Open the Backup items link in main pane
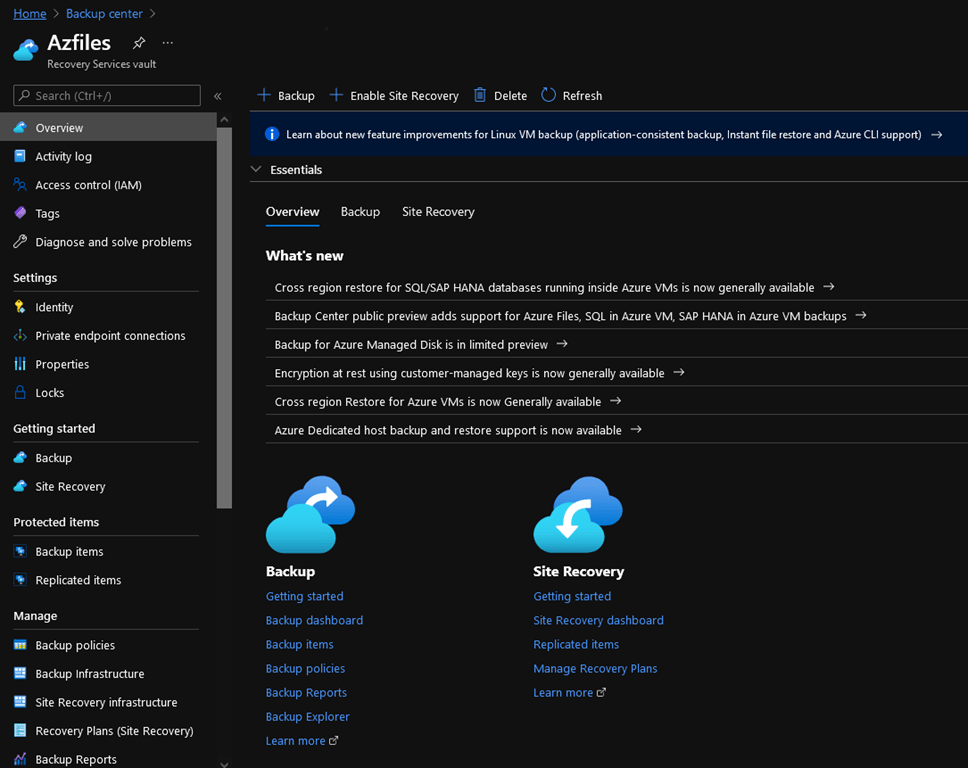Viewport: 968px width, 768px height. [x=299, y=645]
